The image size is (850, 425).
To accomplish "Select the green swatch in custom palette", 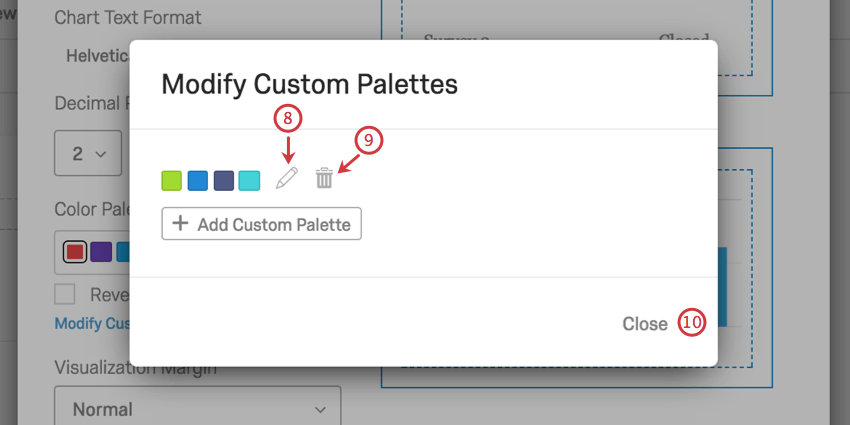I will (172, 180).
